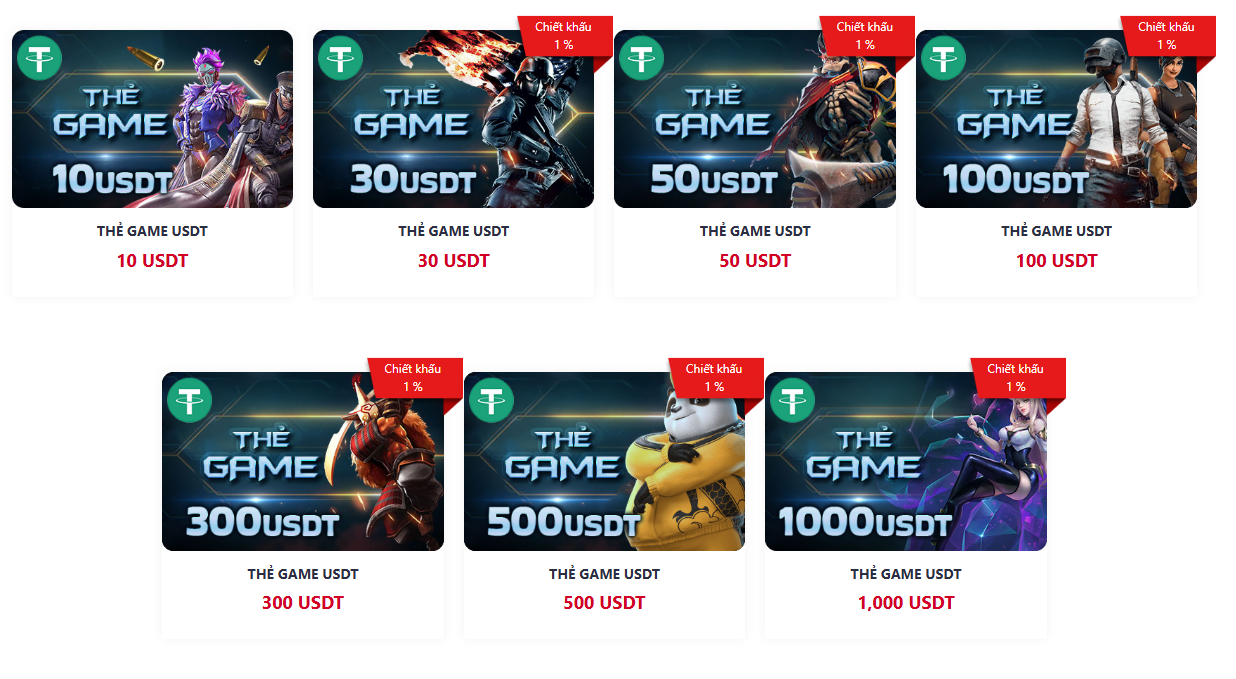Click the Tether icon on 10 USDT card
Screen dimensions: 1236x679
(x=40, y=57)
